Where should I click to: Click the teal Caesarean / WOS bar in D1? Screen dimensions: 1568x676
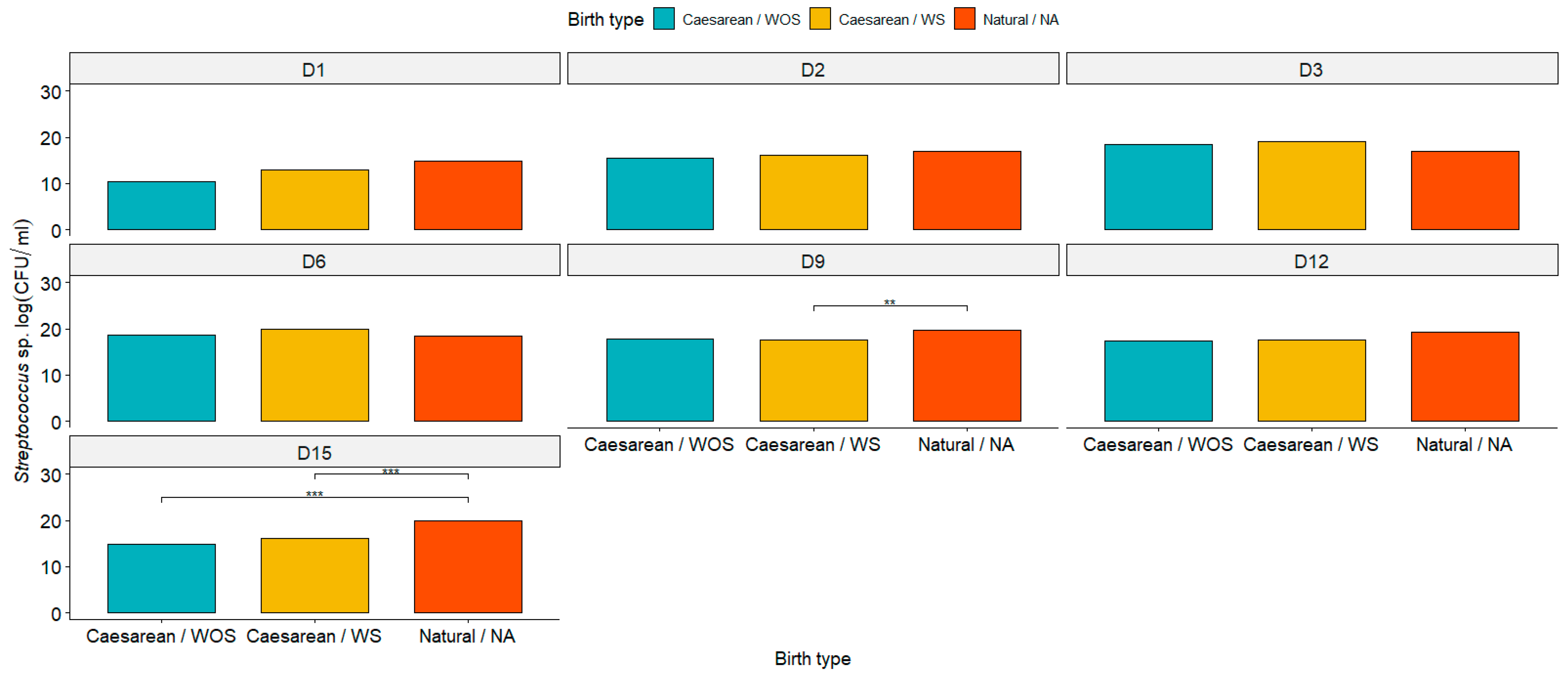click(x=161, y=206)
